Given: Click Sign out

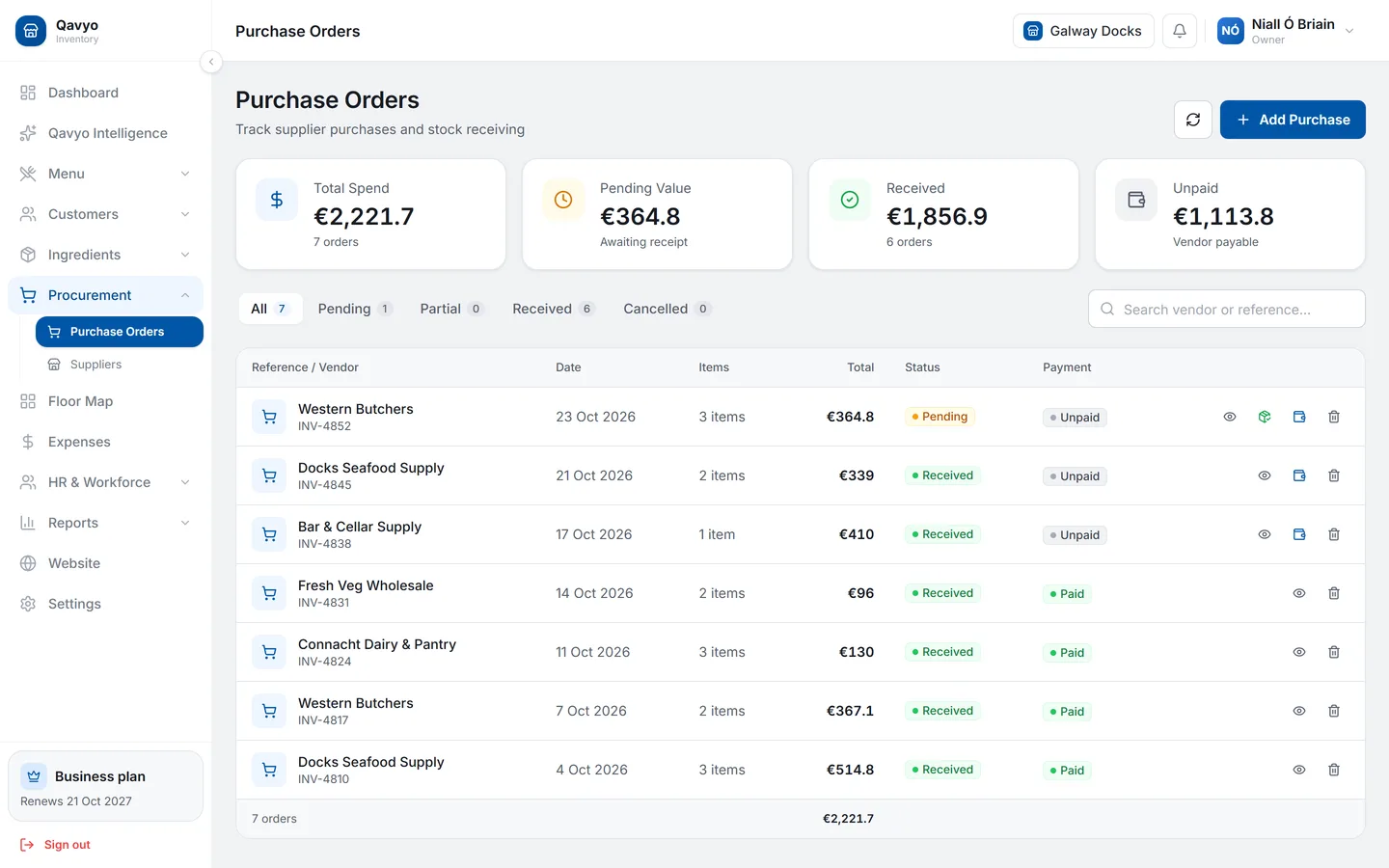Looking at the screenshot, I should coord(55,845).
